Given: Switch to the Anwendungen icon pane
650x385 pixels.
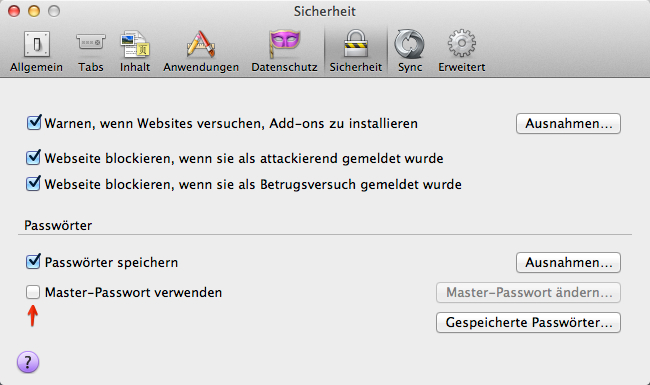Looking at the screenshot, I should [x=201, y=44].
